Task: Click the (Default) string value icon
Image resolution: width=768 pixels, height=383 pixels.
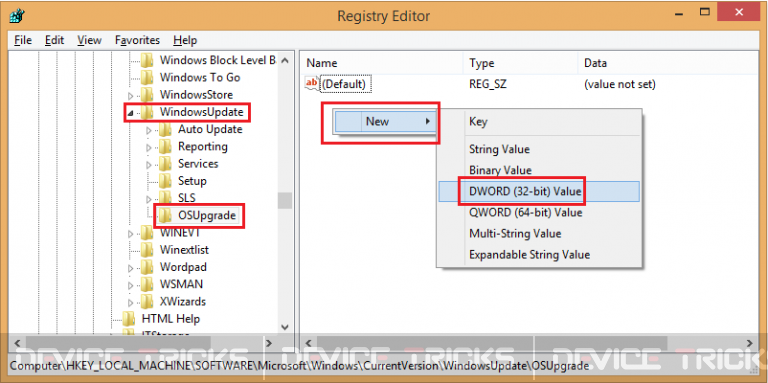Action: click(312, 84)
